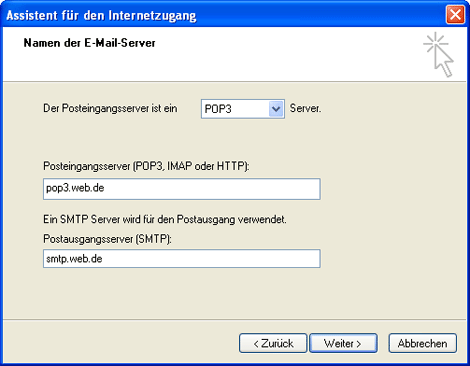Screen dimensions: 470x366
Task: Click the window title 'Assistent für den Internetzugang'
Action: tap(101, 16)
